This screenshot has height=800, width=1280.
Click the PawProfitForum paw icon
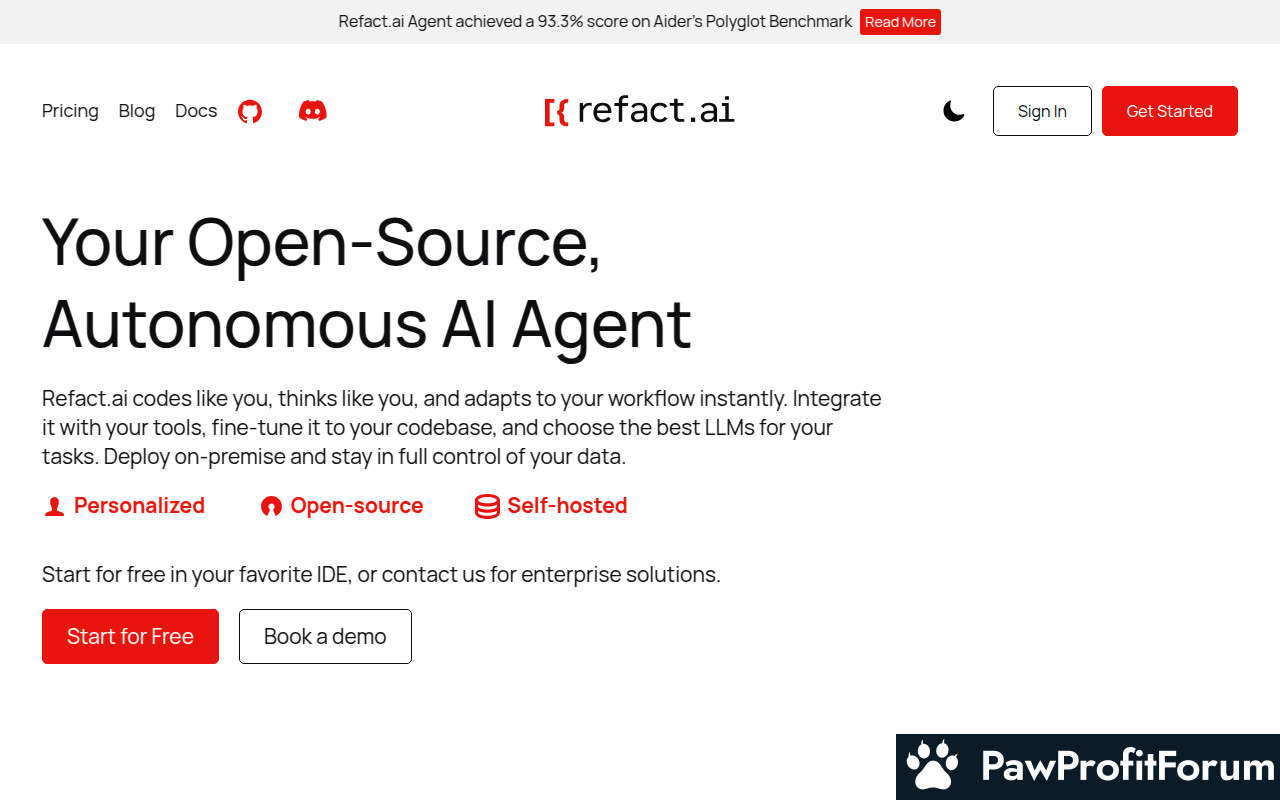[932, 767]
